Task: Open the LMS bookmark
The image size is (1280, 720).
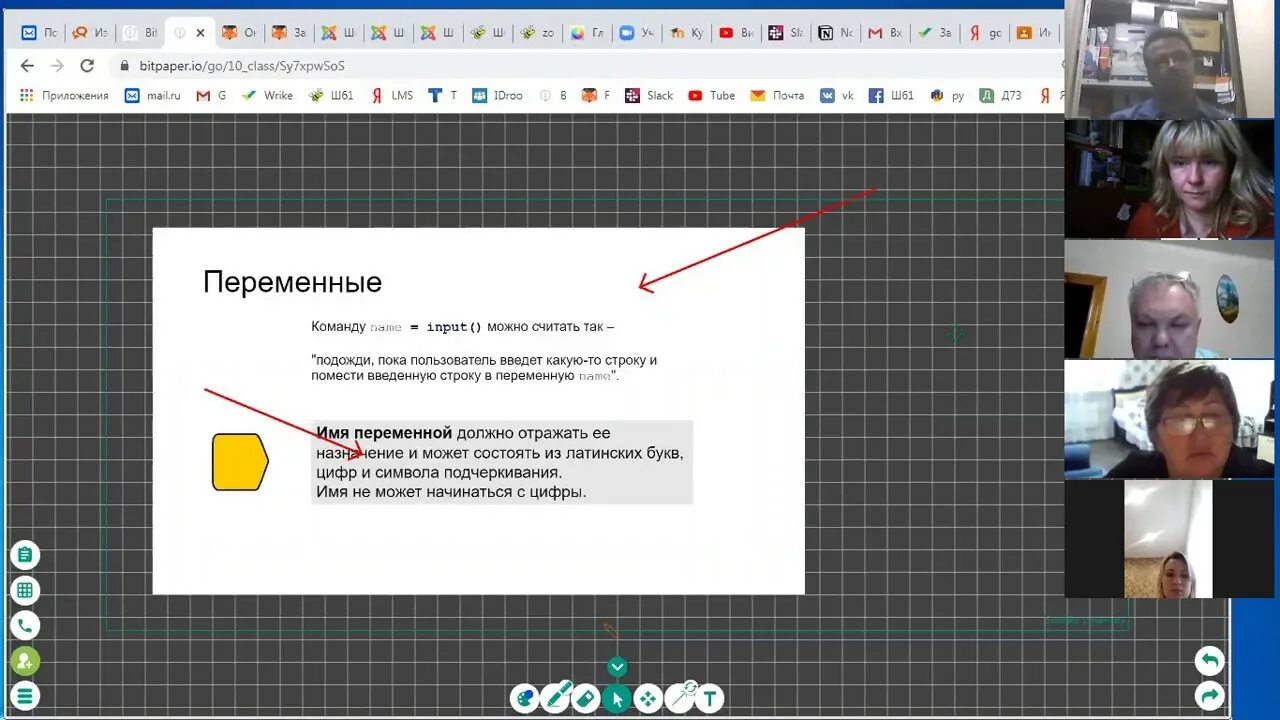Action: [x=391, y=95]
